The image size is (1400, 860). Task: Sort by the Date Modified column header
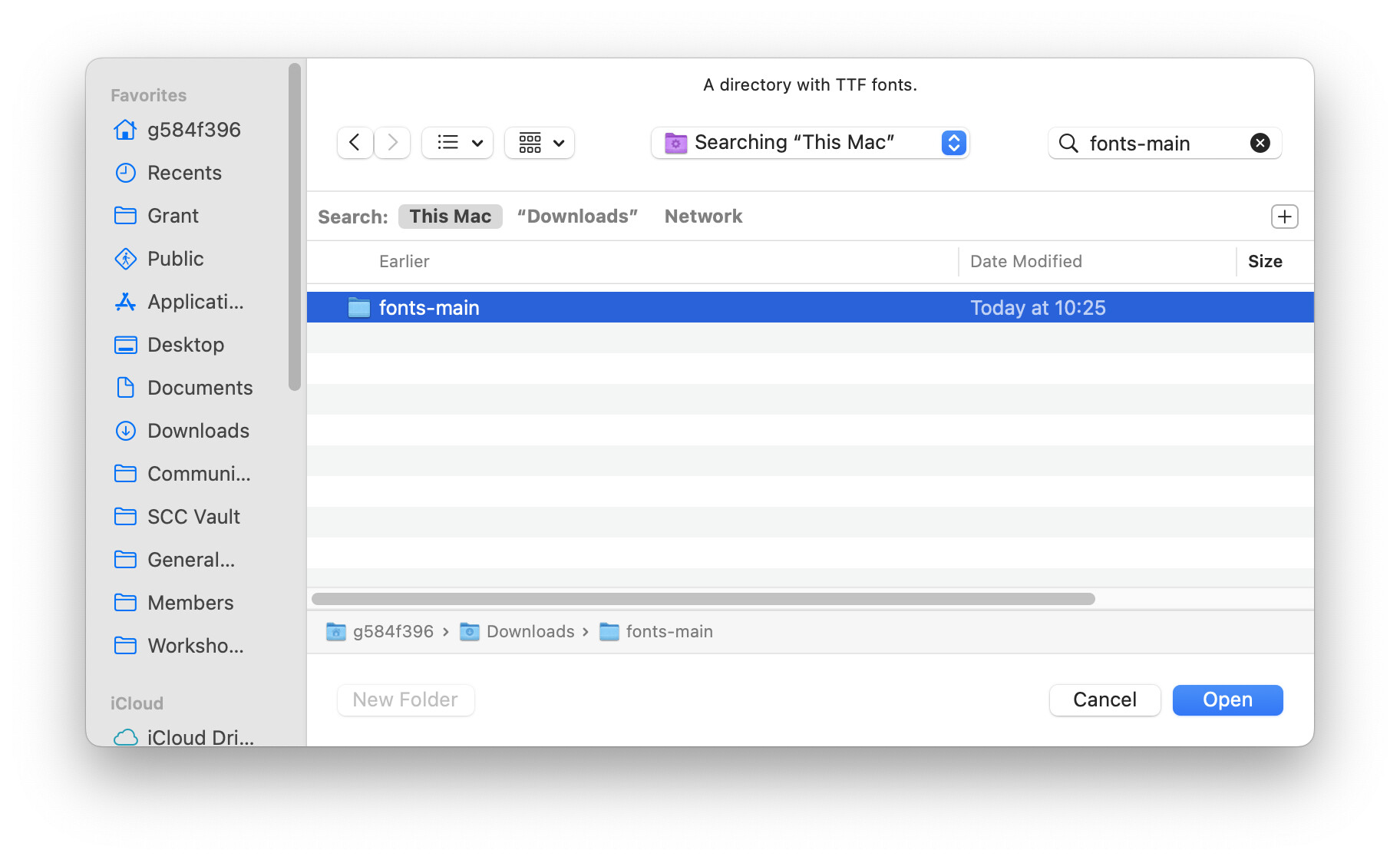pyautogui.click(x=1026, y=262)
